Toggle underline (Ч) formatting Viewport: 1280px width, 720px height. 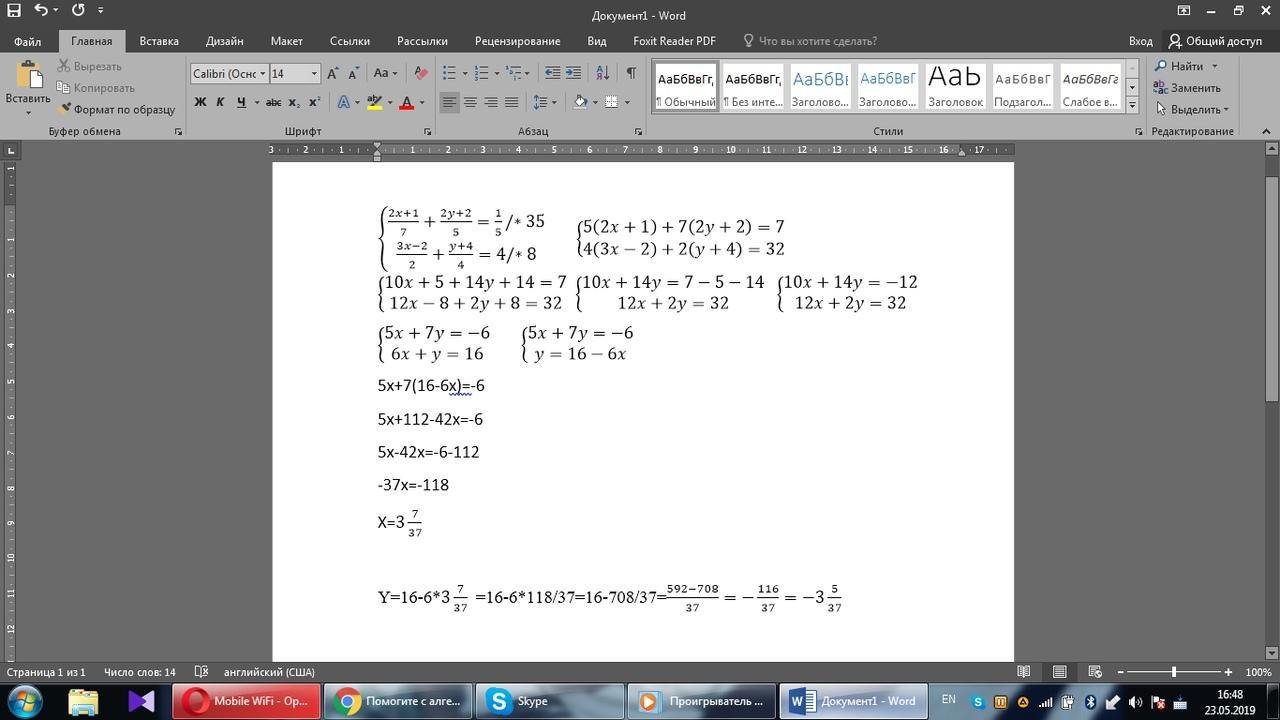coord(241,102)
